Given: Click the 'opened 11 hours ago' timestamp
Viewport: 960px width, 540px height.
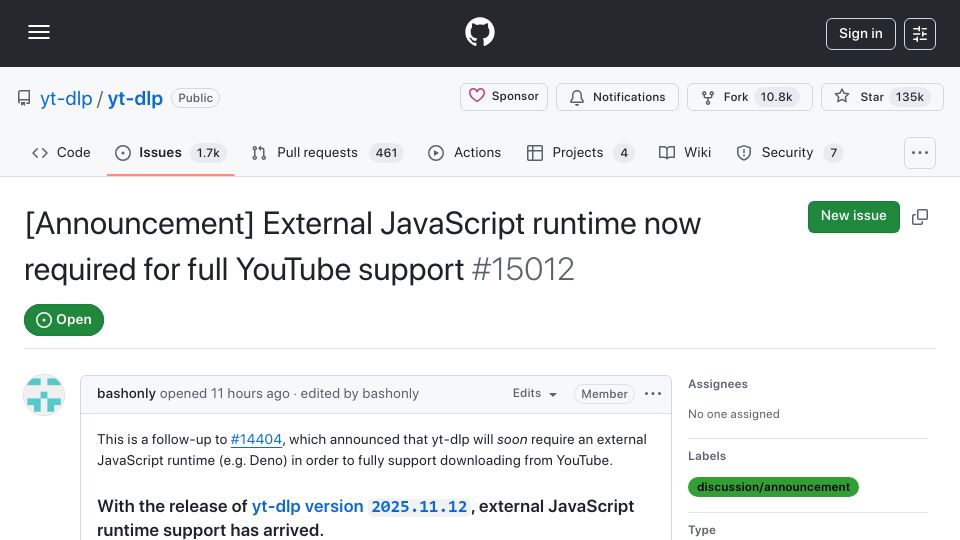Looking at the screenshot, I should [225, 394].
